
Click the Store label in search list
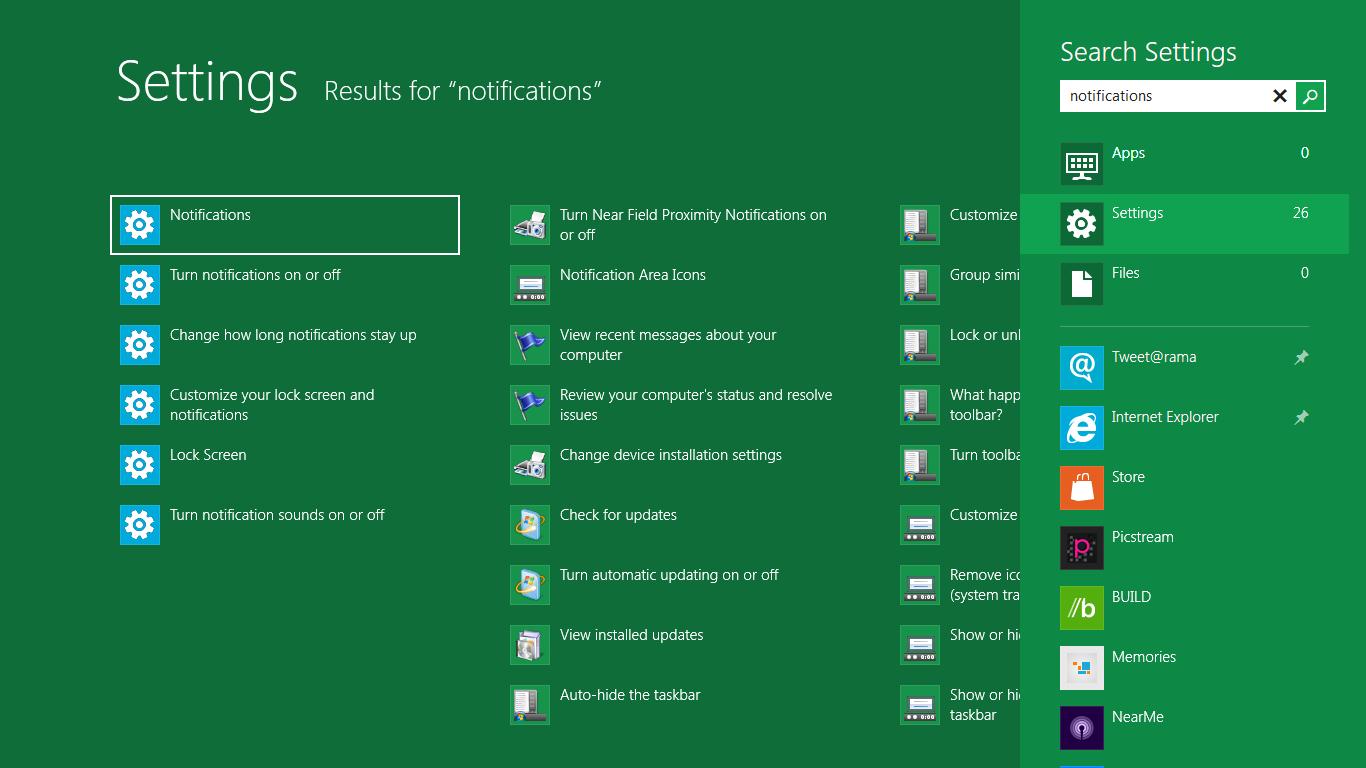click(x=1128, y=477)
